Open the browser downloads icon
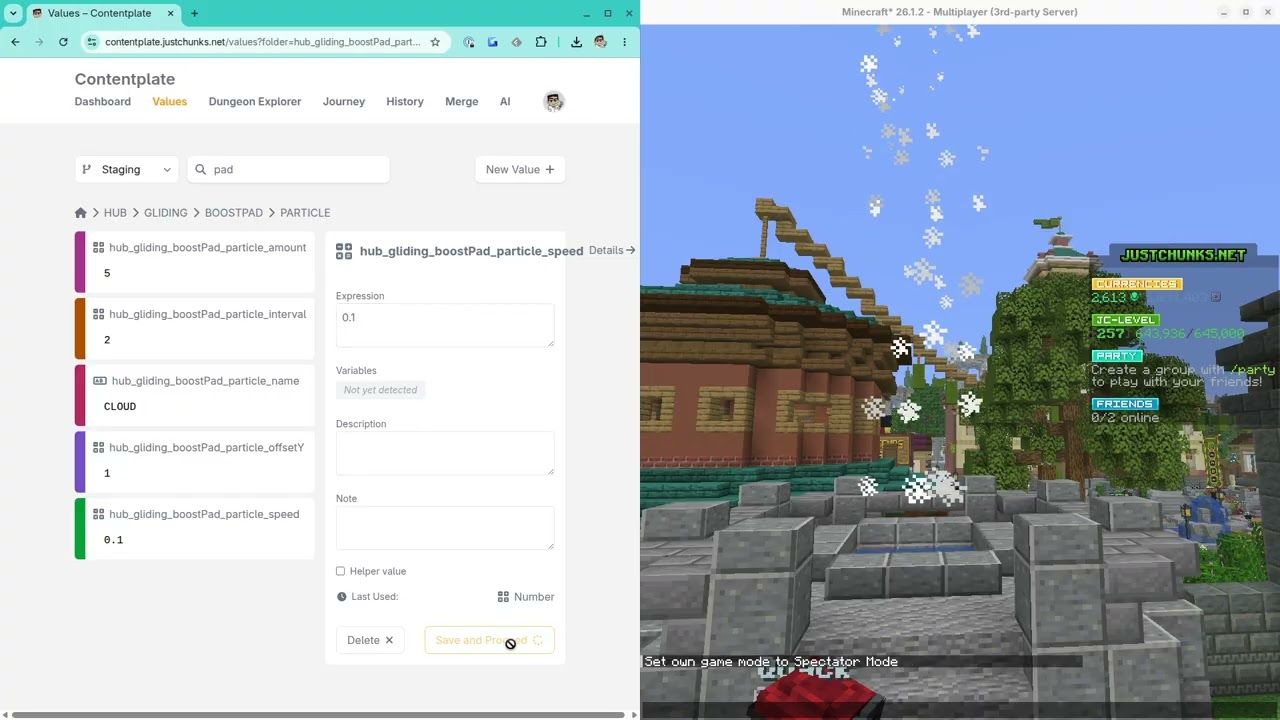 coord(576,42)
